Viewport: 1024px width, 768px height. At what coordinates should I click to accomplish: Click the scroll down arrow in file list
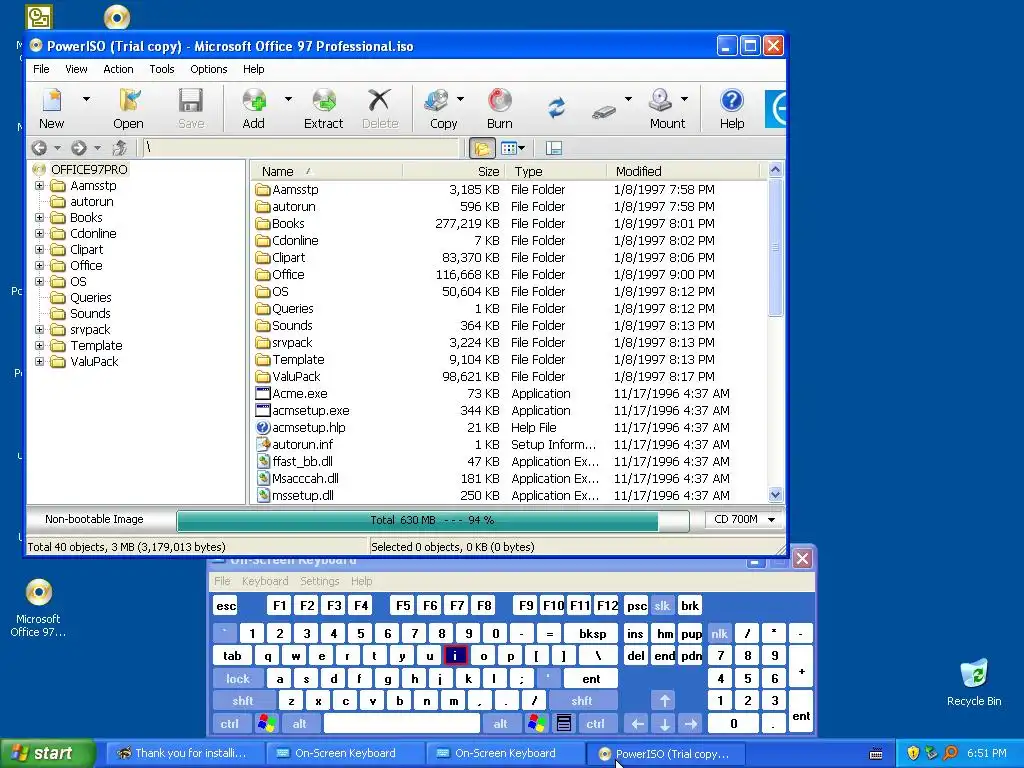point(775,494)
